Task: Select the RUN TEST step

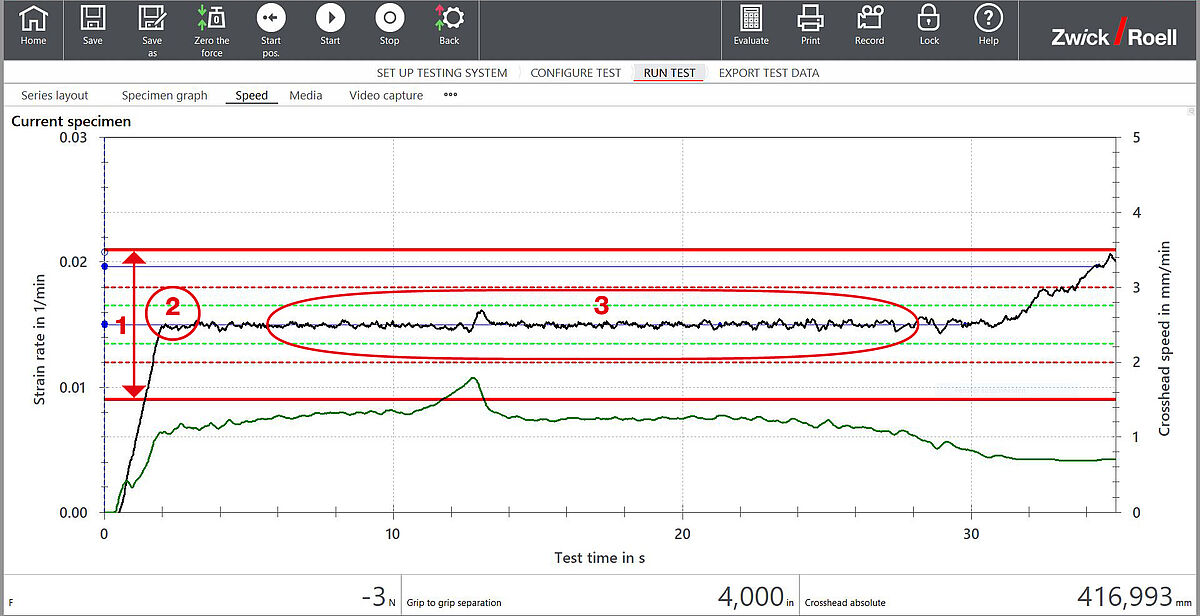Action: 669,73
